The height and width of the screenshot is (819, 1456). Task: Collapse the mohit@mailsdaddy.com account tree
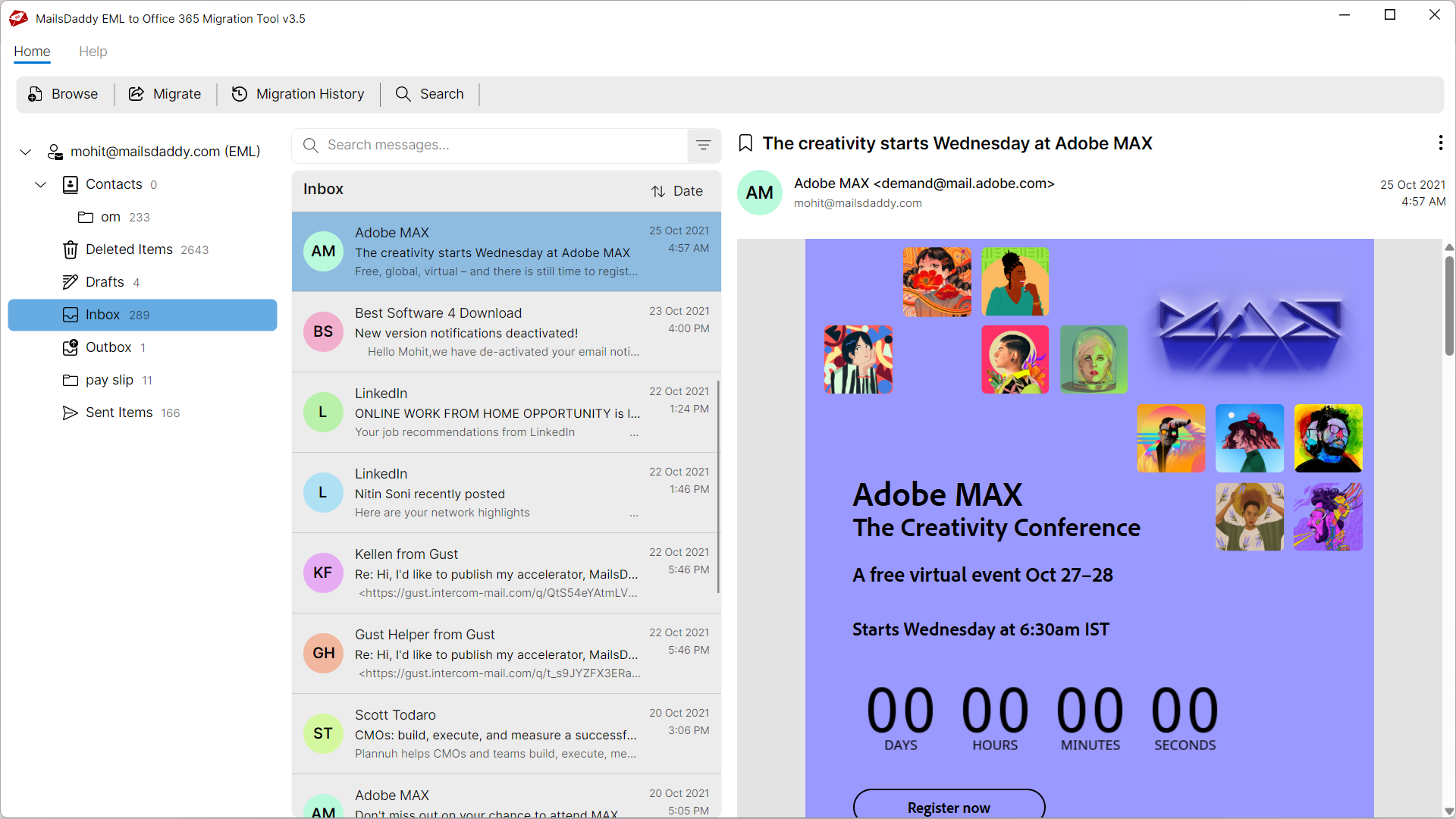tap(26, 152)
